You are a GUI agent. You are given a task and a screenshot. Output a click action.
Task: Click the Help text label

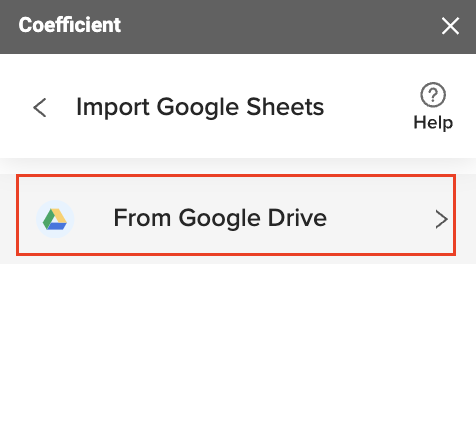433,122
